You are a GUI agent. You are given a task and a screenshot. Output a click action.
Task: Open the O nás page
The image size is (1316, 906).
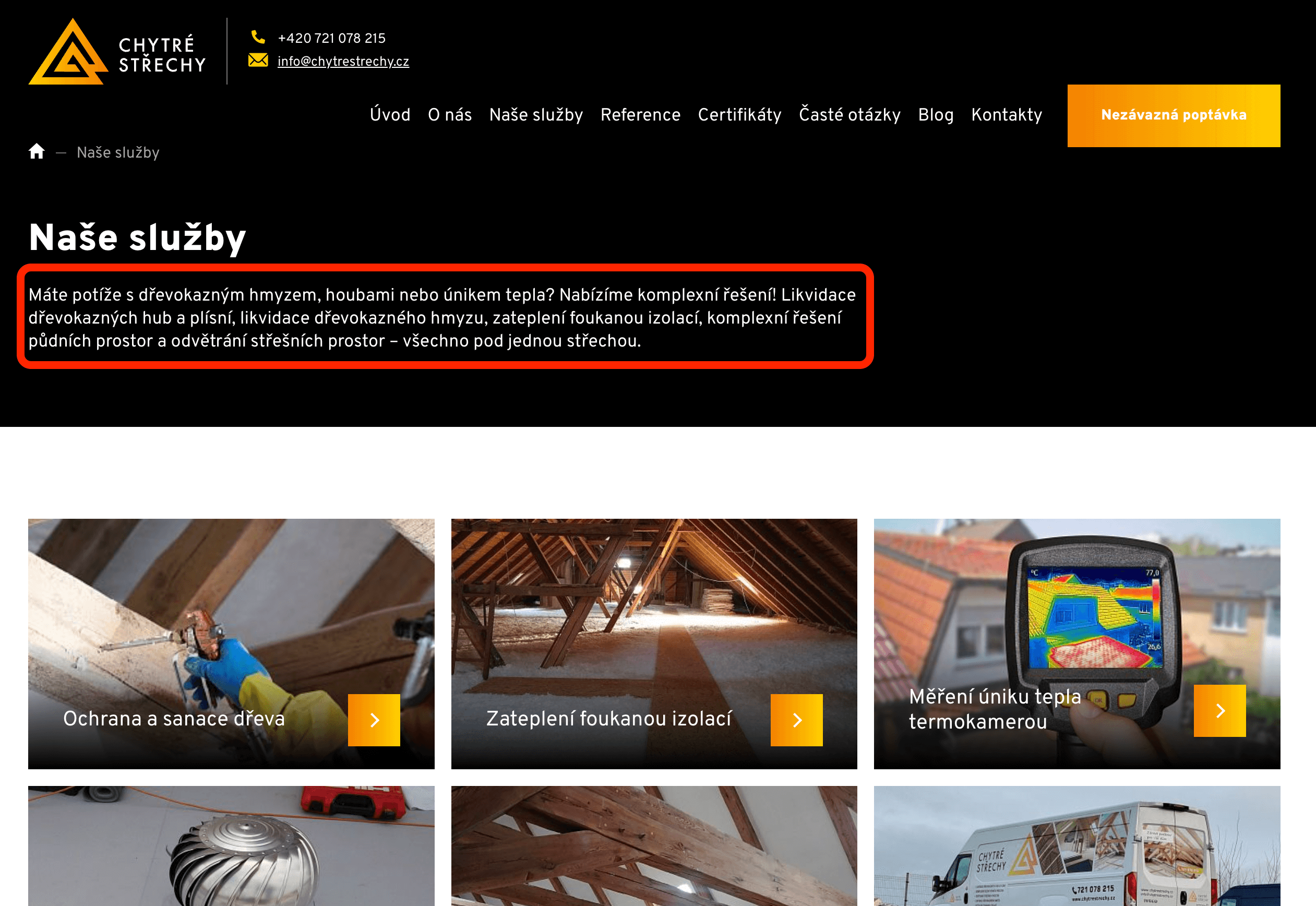tap(449, 115)
